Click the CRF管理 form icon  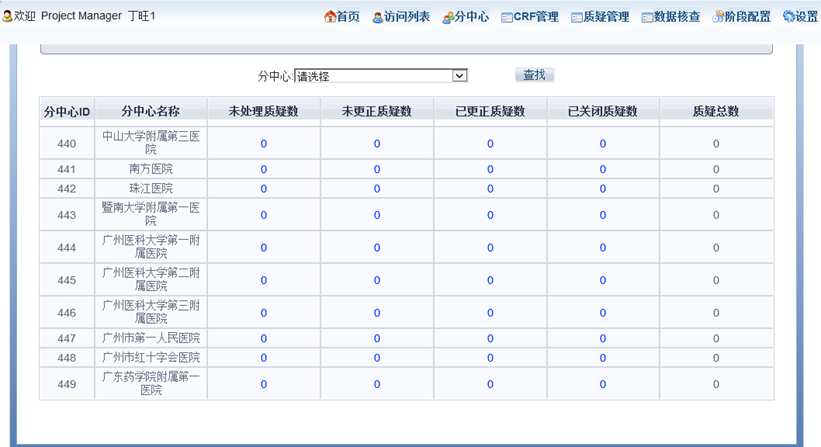[x=506, y=18]
